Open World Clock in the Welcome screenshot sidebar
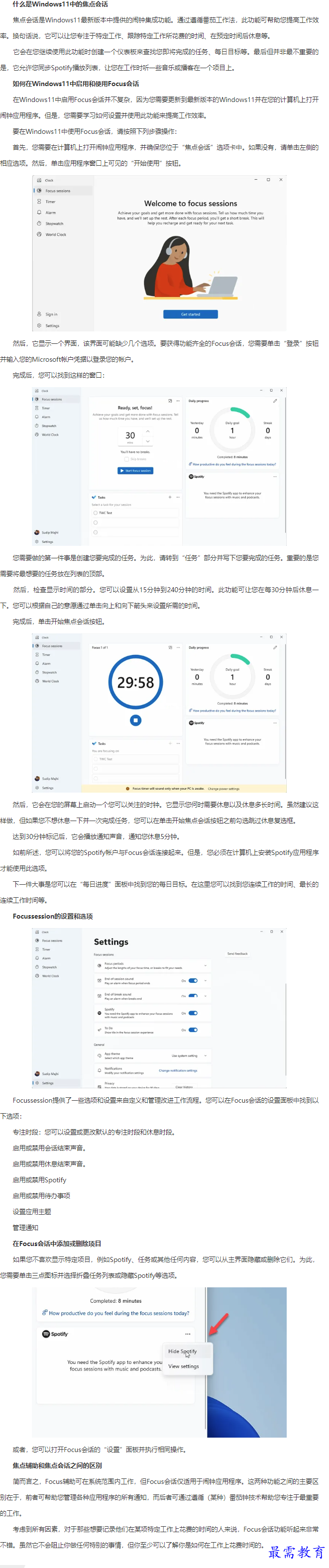Viewport: 329px width, 1568px height. [x=63, y=234]
